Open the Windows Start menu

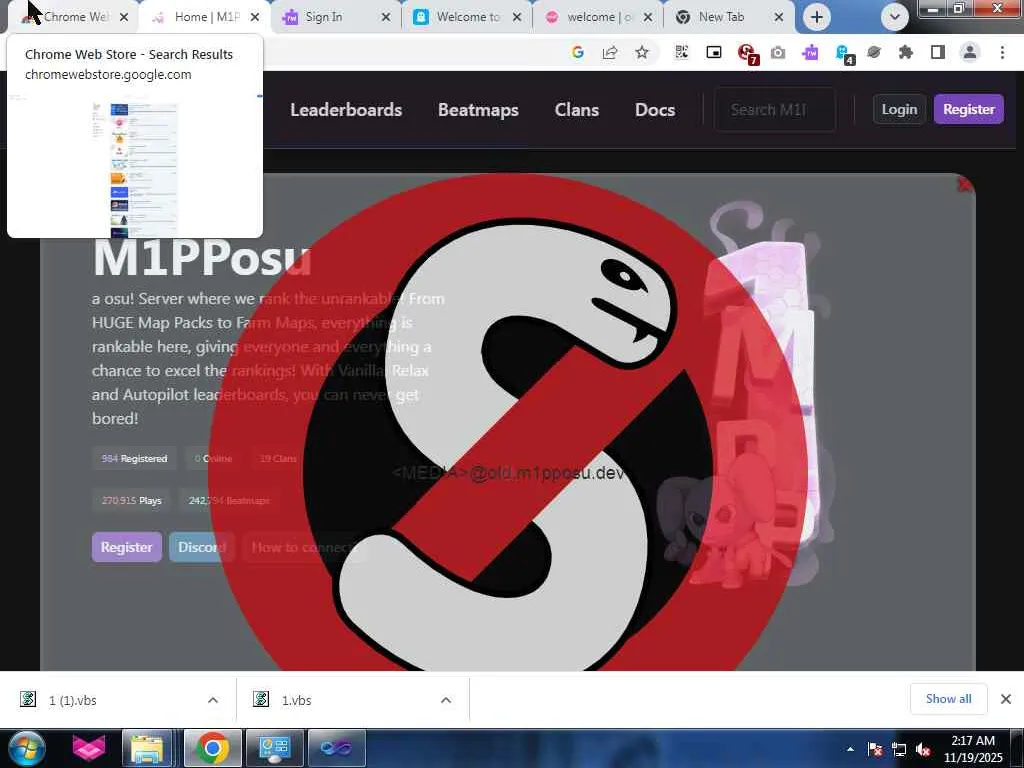pos(27,748)
